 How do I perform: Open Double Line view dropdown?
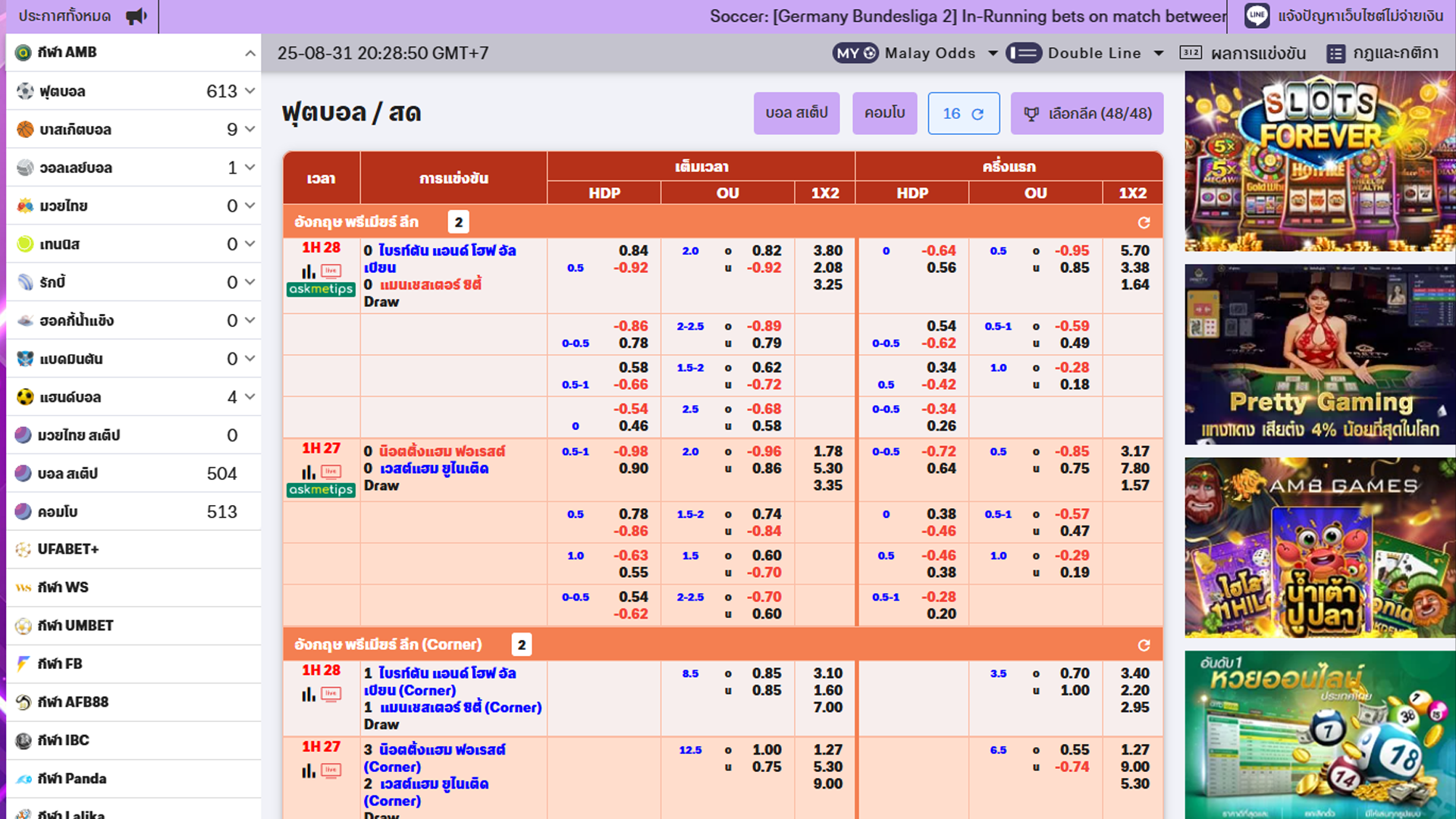pos(1158,53)
